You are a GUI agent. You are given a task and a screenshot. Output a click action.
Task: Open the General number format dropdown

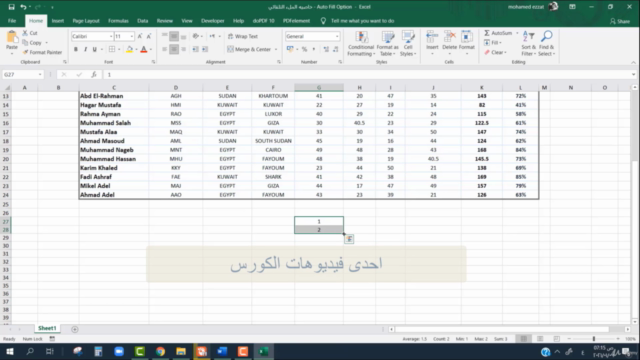coord(337,36)
